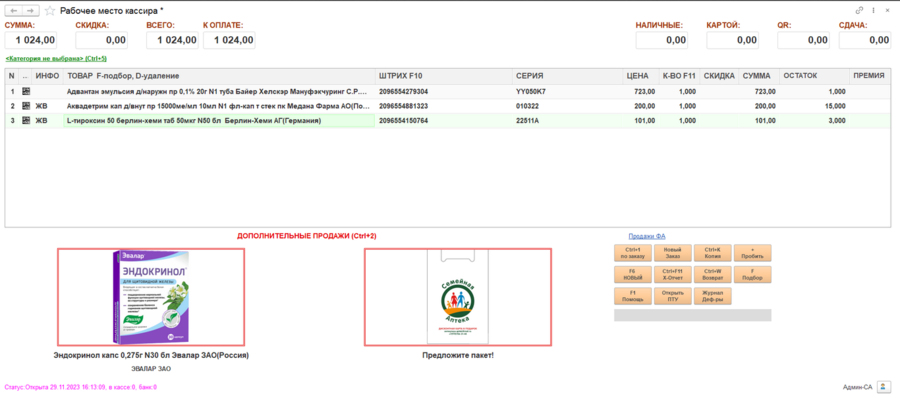Click the «Ctrl+1 по заказу» button
The image size is (900, 398).
[632, 253]
